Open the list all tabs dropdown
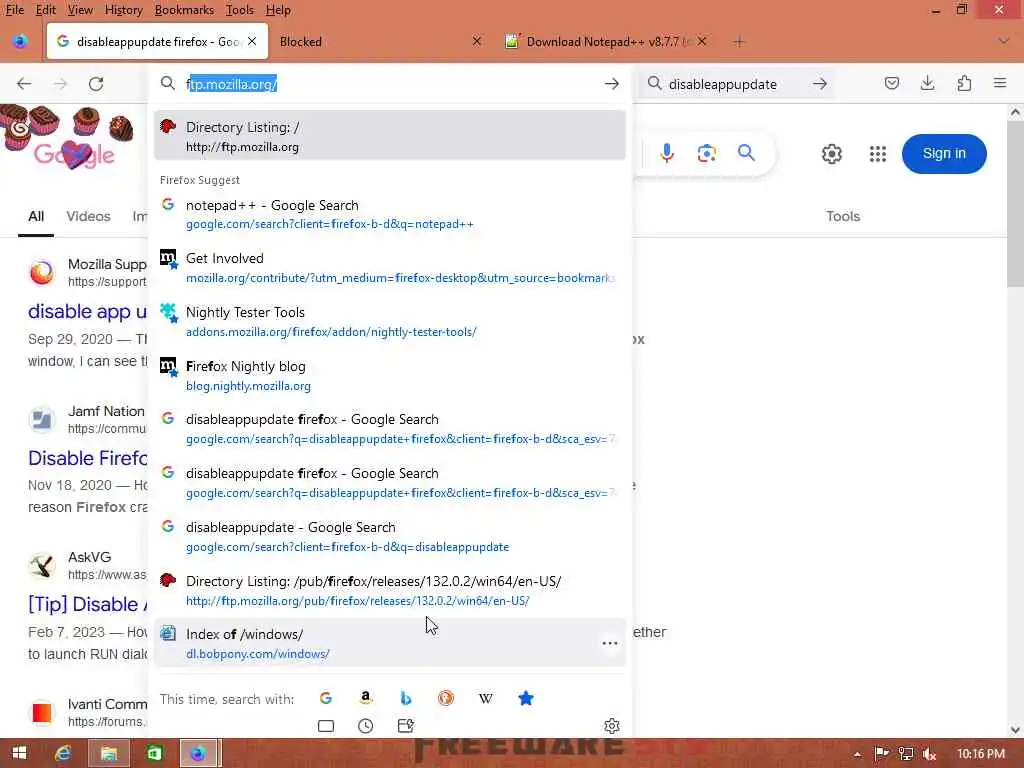1024x768 pixels. coord(1004,41)
